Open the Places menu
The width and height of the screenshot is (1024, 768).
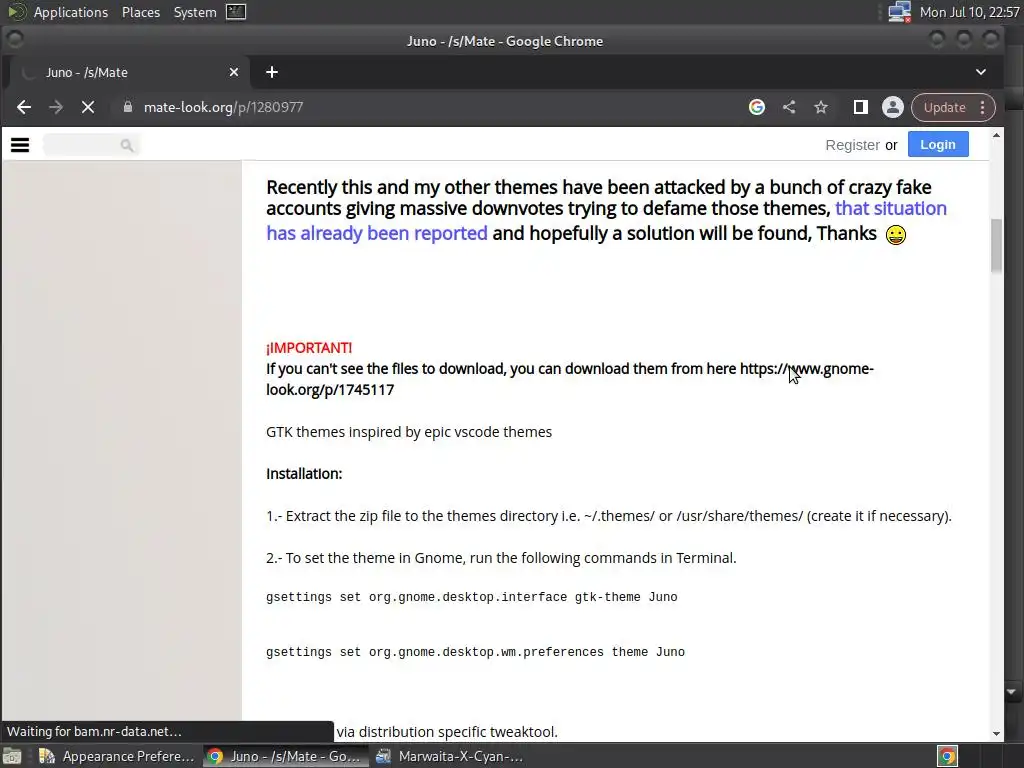[141, 12]
